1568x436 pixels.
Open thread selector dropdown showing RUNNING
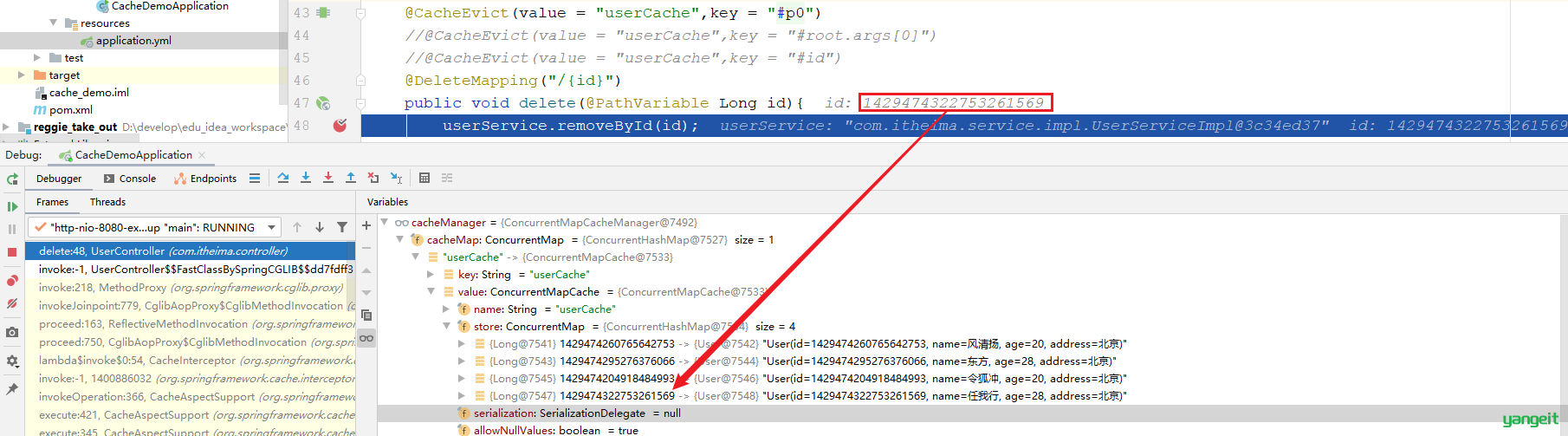(154, 227)
